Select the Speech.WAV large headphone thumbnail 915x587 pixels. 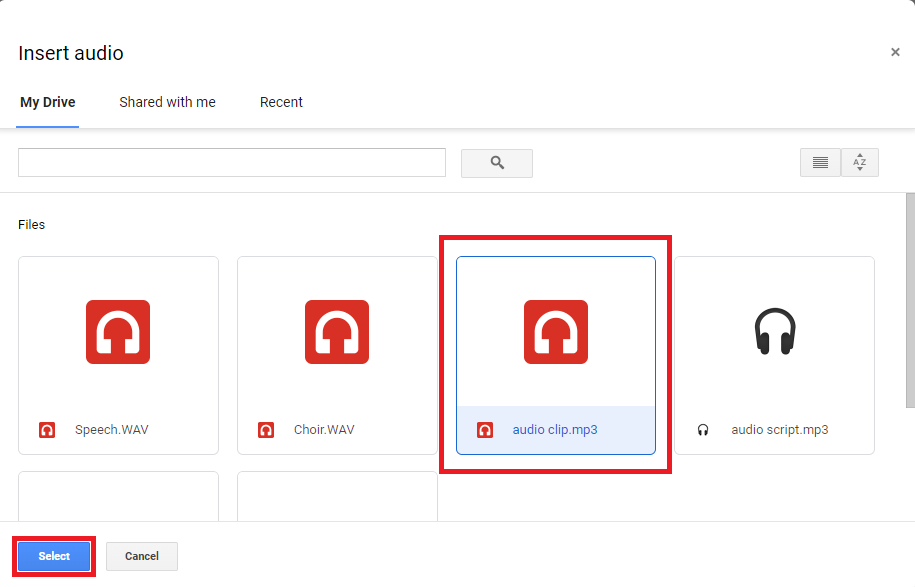(x=118, y=332)
